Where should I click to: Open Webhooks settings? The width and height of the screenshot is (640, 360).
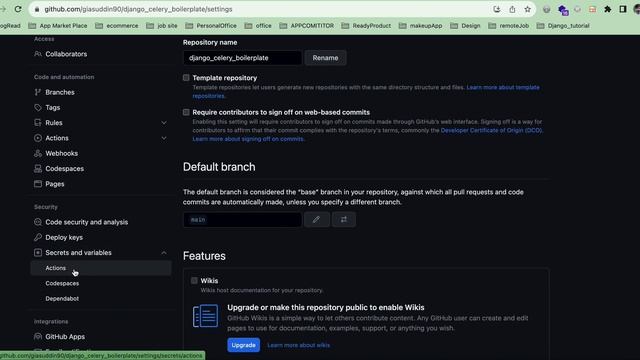click(x=62, y=153)
